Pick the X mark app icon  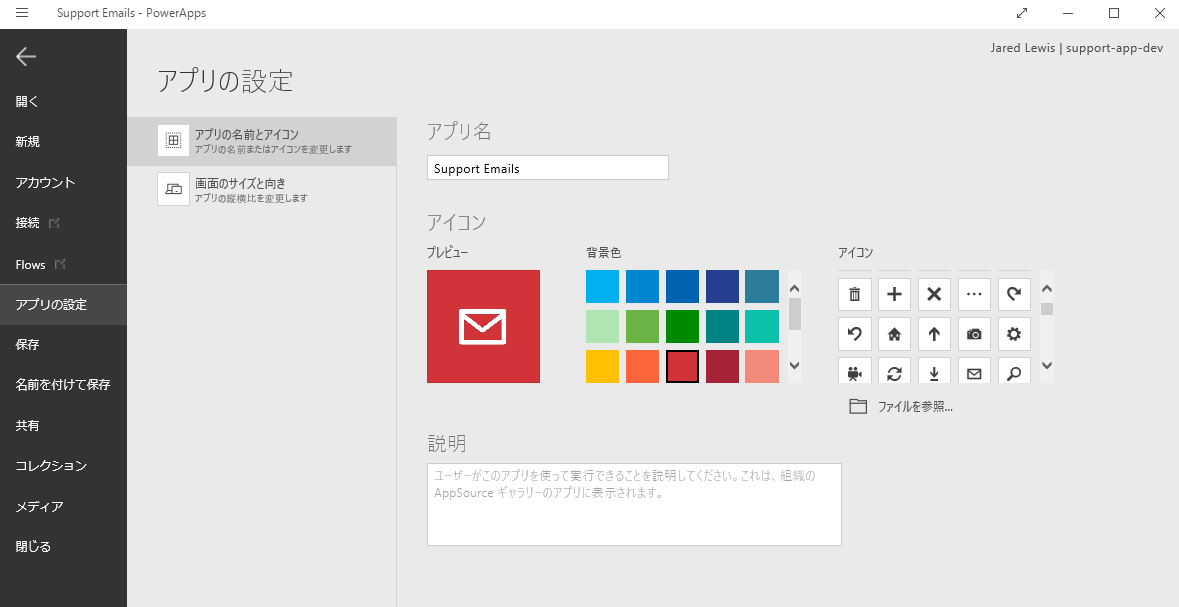(934, 294)
